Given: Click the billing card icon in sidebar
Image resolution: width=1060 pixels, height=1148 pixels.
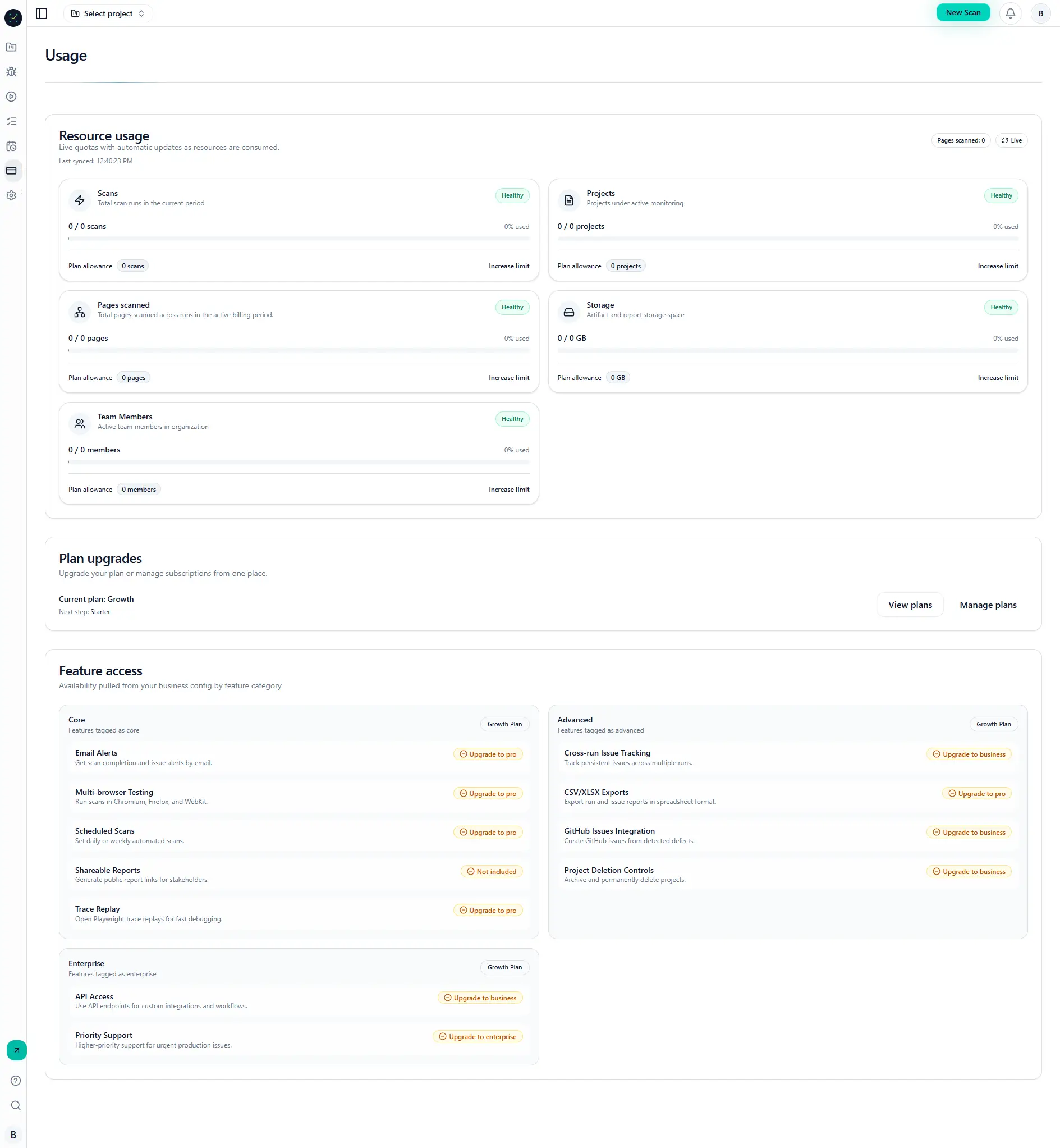Looking at the screenshot, I should tap(11, 171).
